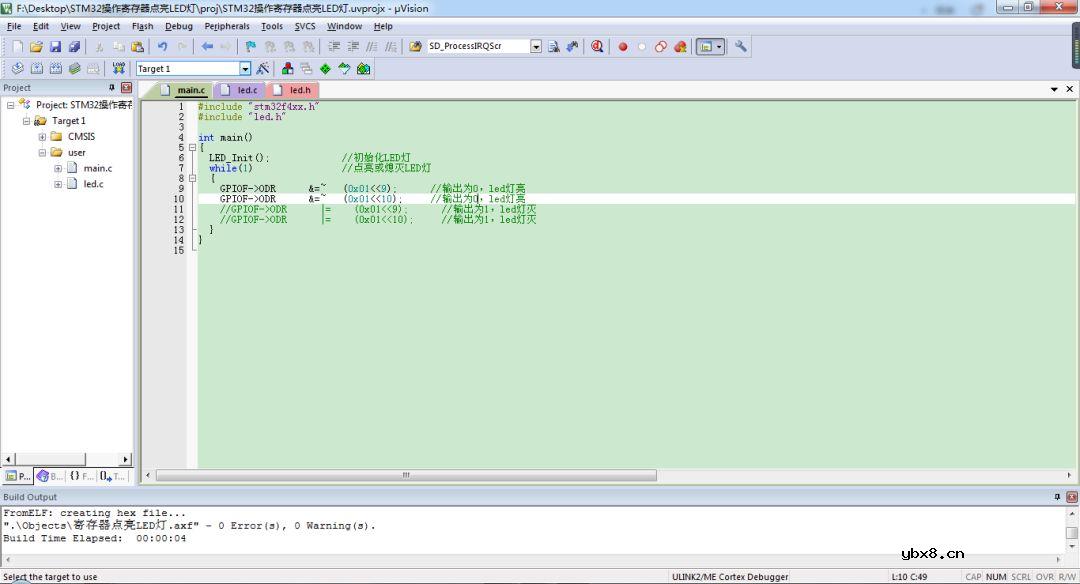
Task: Collapse the main() function fold marker
Action: (x=191, y=148)
